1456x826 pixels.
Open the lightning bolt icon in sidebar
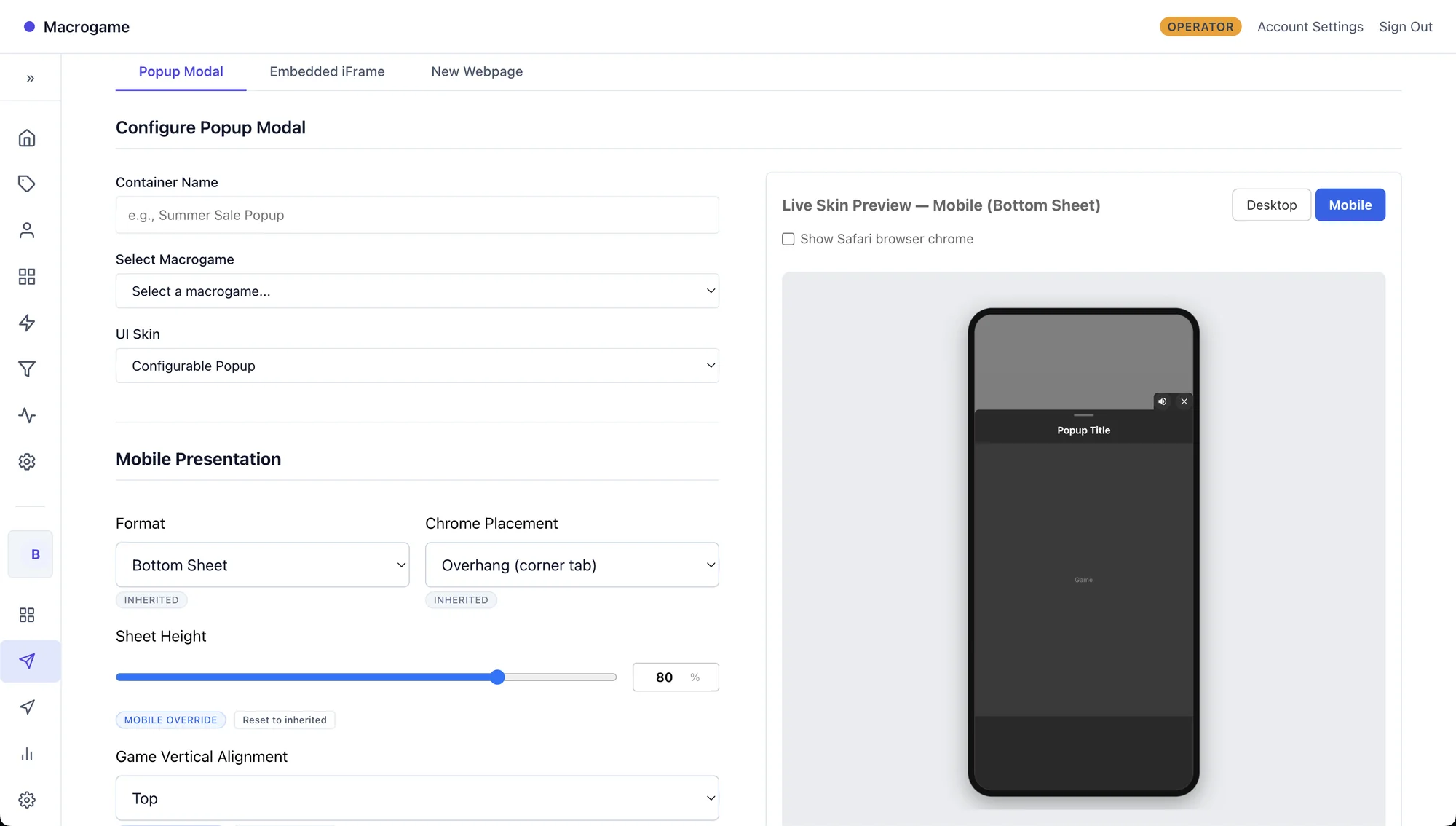coord(27,323)
